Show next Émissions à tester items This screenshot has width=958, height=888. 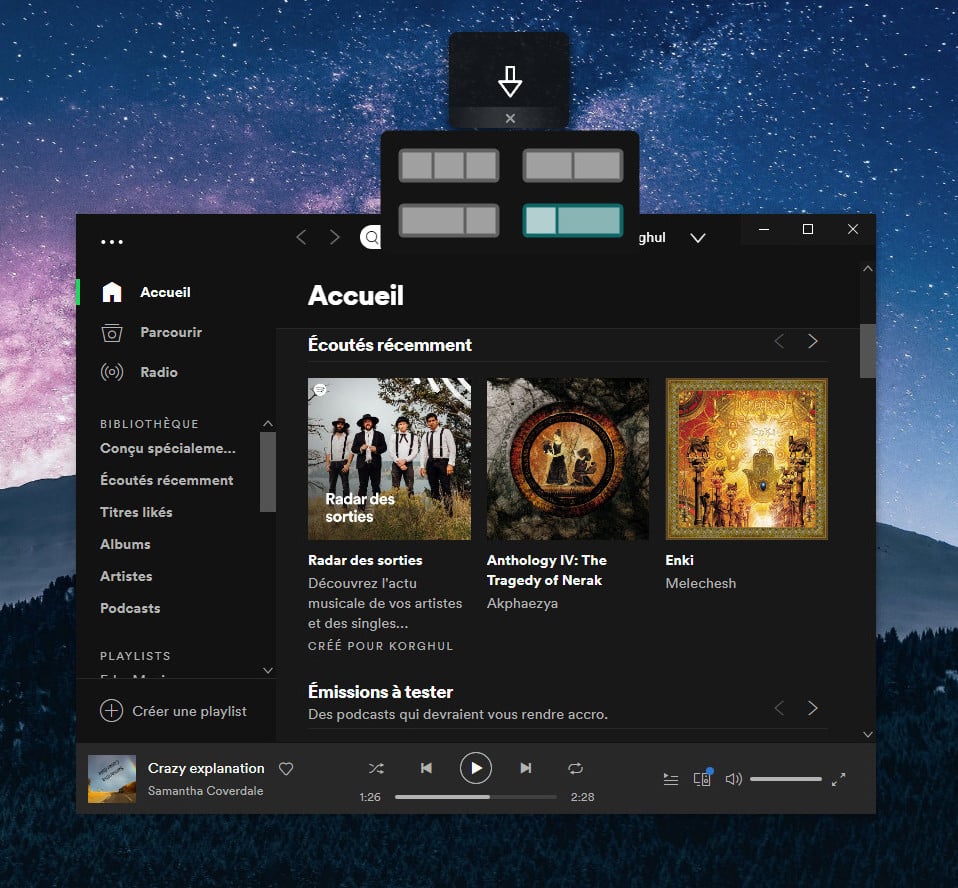813,708
